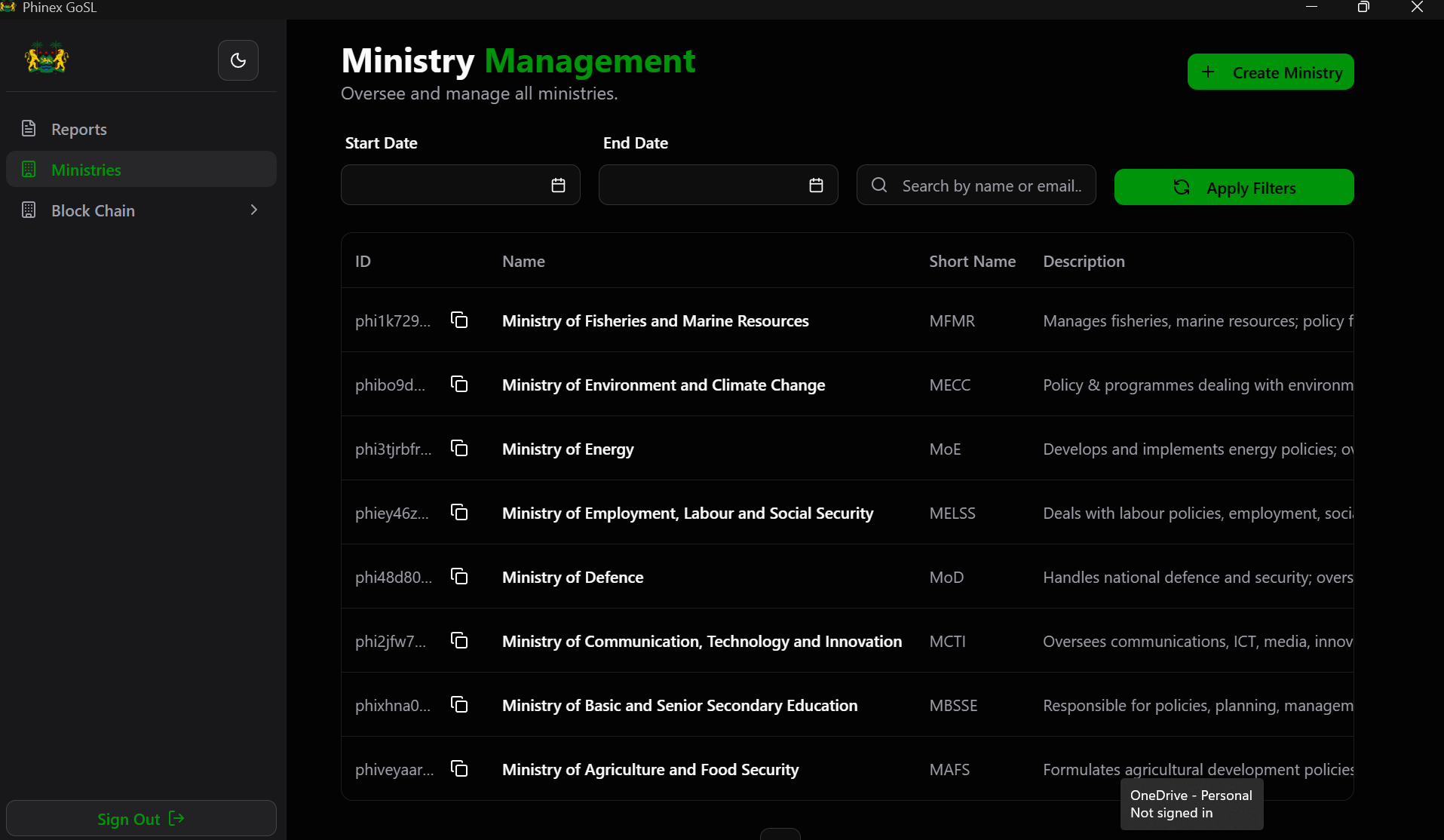Copy the Ministry of Environment ID
This screenshot has height=840, width=1444.
pos(459,384)
